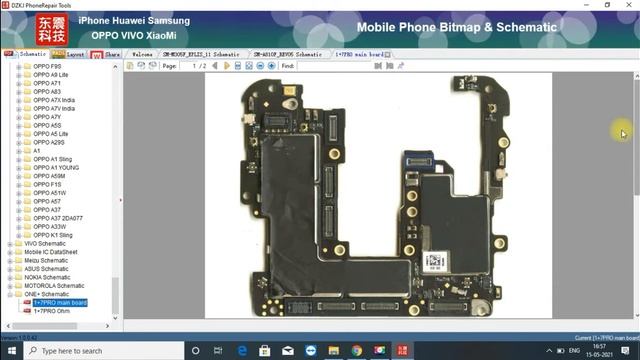Viewport: 640px width, 360px height.
Task: Click the fit width icon in toolbar
Action: tap(238, 66)
